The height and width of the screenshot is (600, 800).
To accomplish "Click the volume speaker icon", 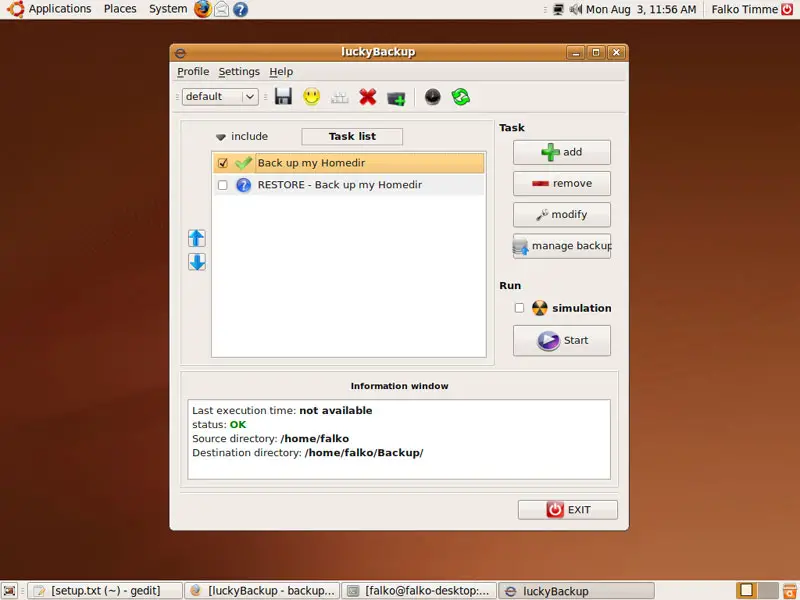I will point(576,9).
